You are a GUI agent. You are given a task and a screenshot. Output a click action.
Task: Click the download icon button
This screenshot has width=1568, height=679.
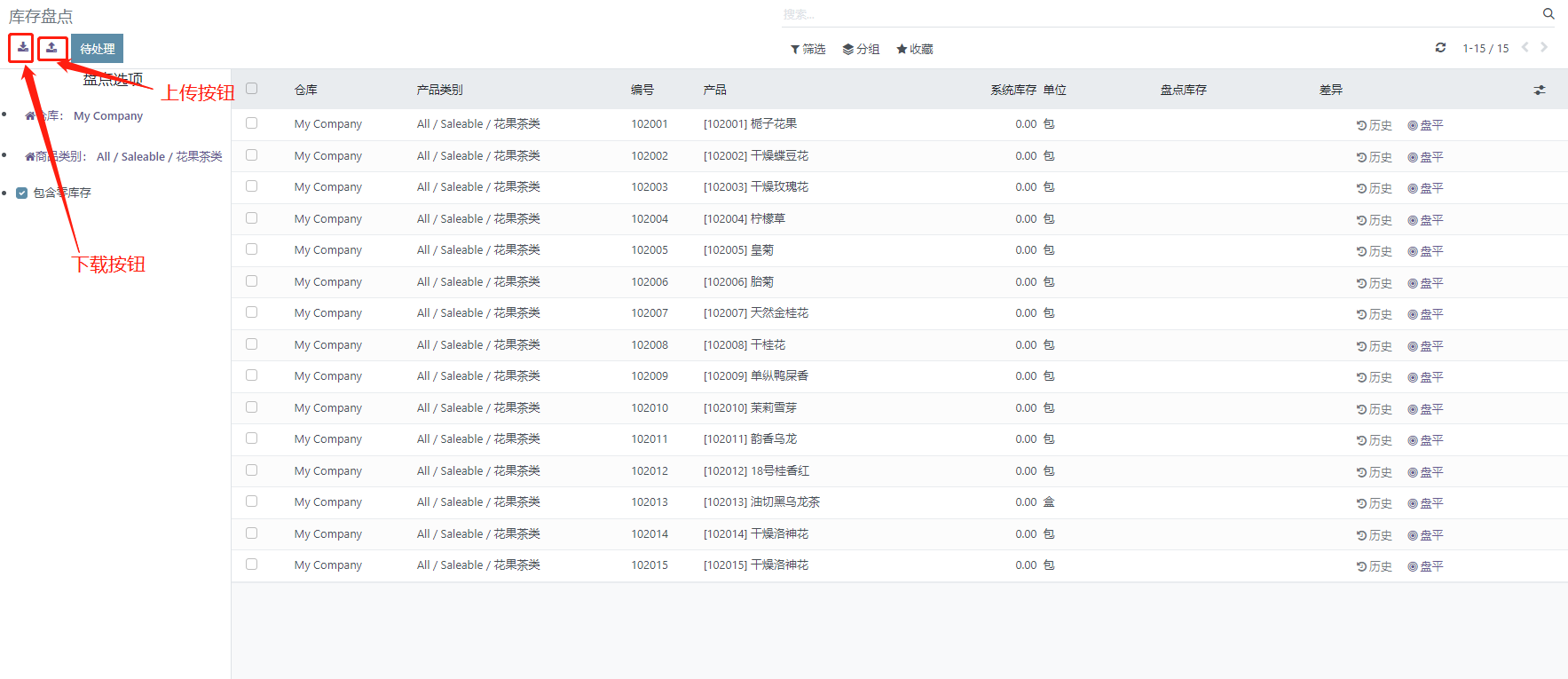[x=22, y=48]
